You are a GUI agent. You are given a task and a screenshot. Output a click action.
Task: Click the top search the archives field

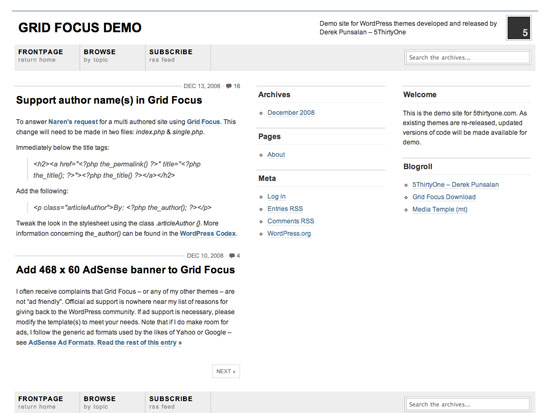tap(468, 58)
